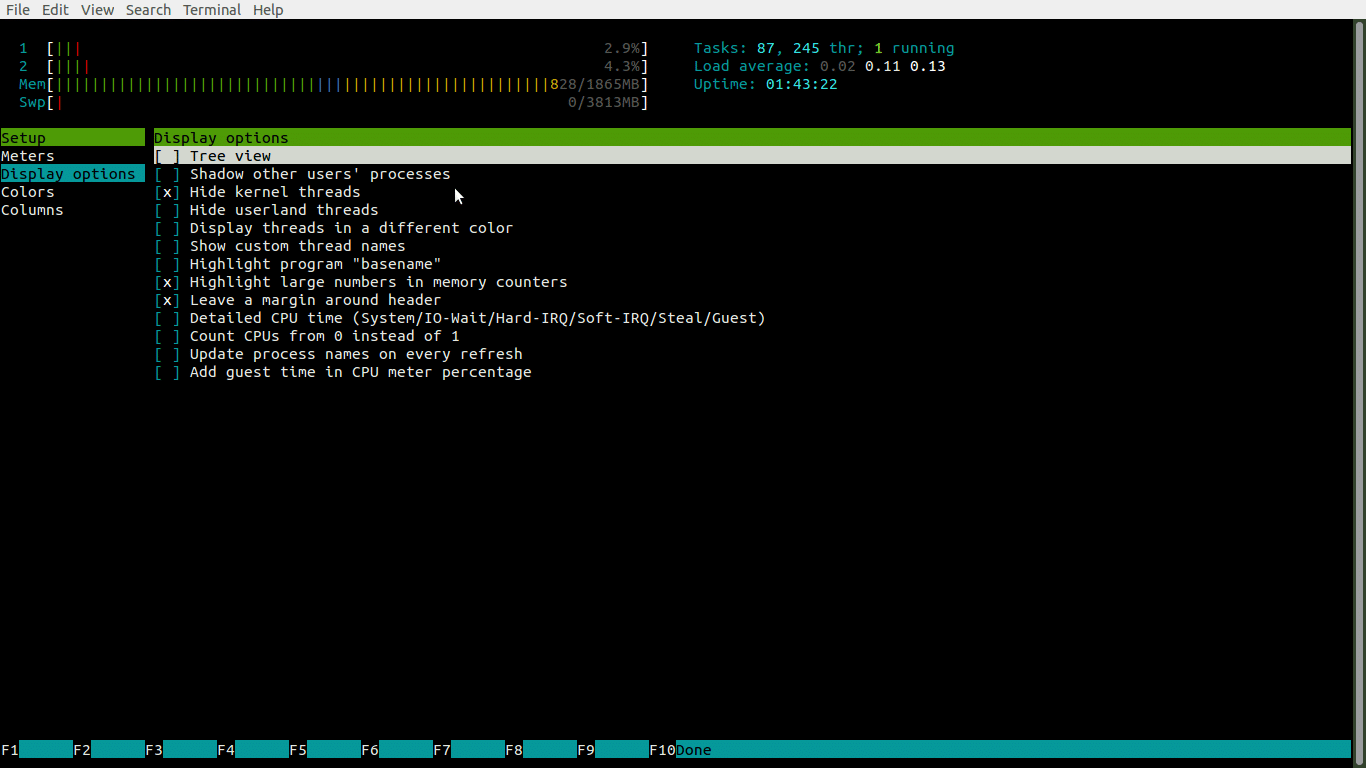Click the Setup panel header
Screen dimensions: 1366x768
[x=73, y=138]
